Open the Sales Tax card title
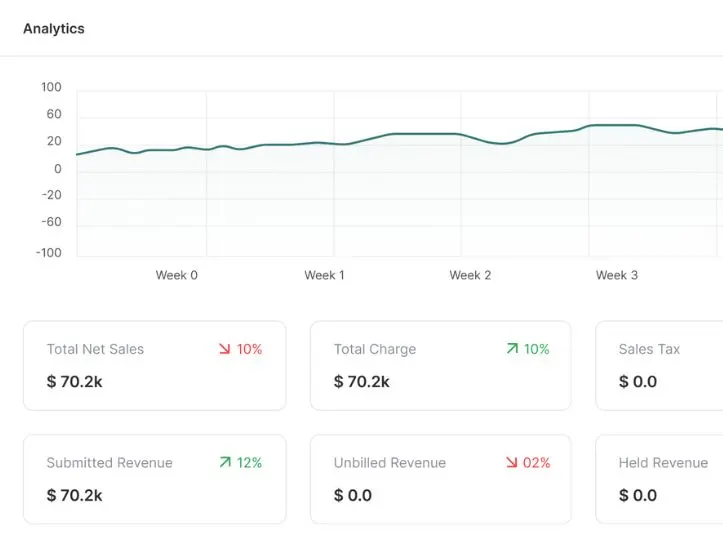The height and width of the screenshot is (542, 723). point(649,349)
